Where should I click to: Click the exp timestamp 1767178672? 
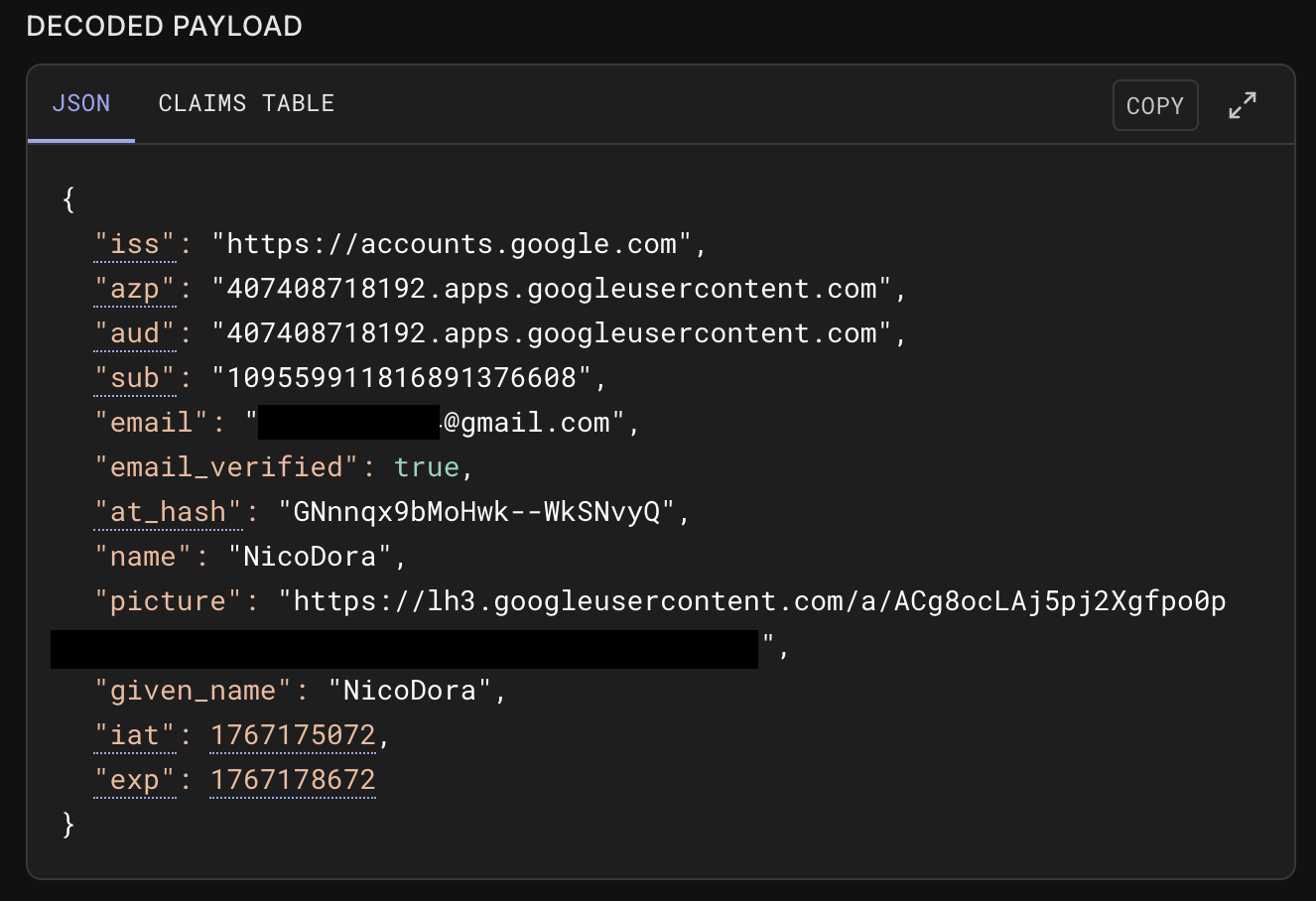pos(292,779)
